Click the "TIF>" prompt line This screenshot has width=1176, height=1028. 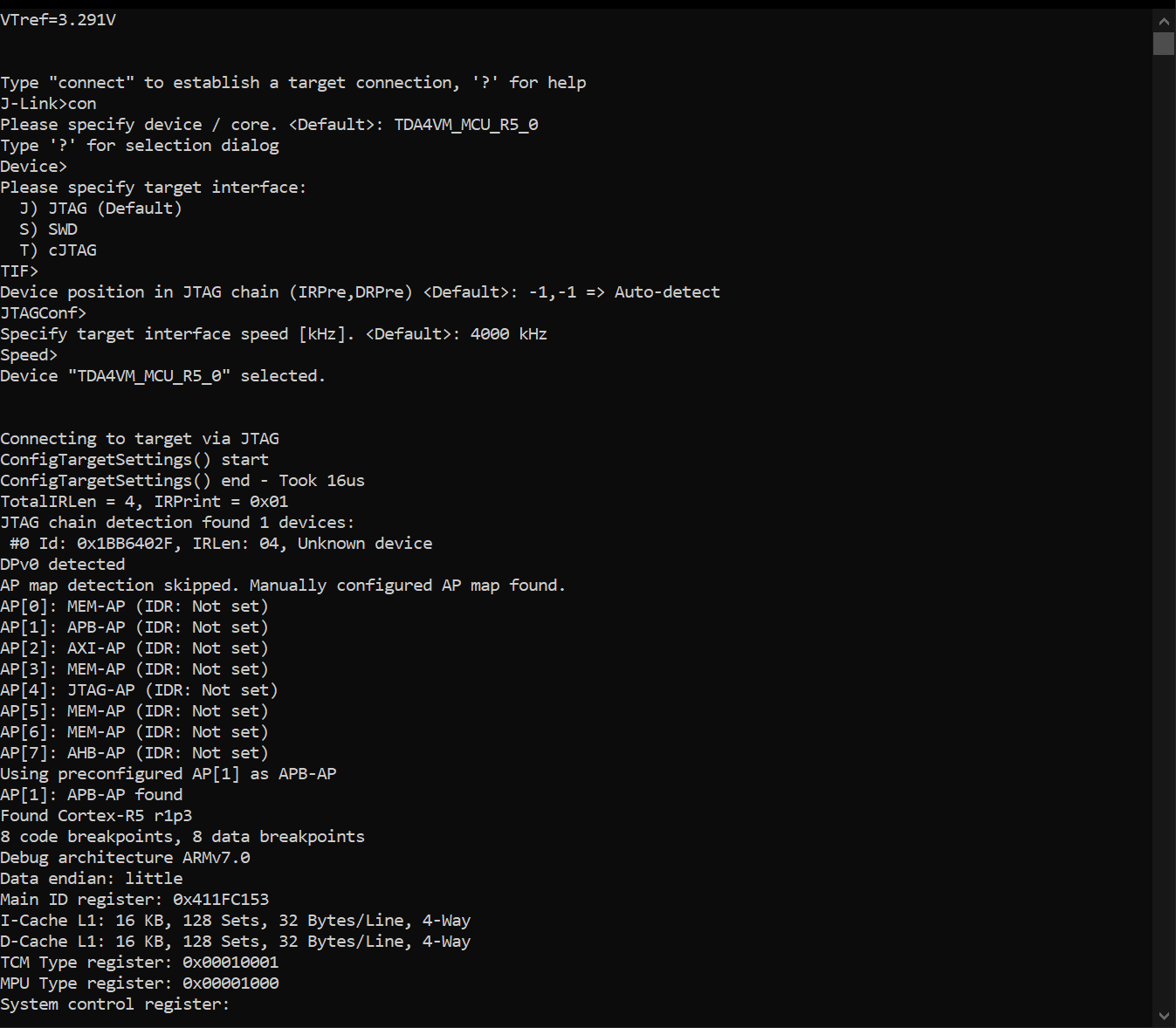(20, 271)
